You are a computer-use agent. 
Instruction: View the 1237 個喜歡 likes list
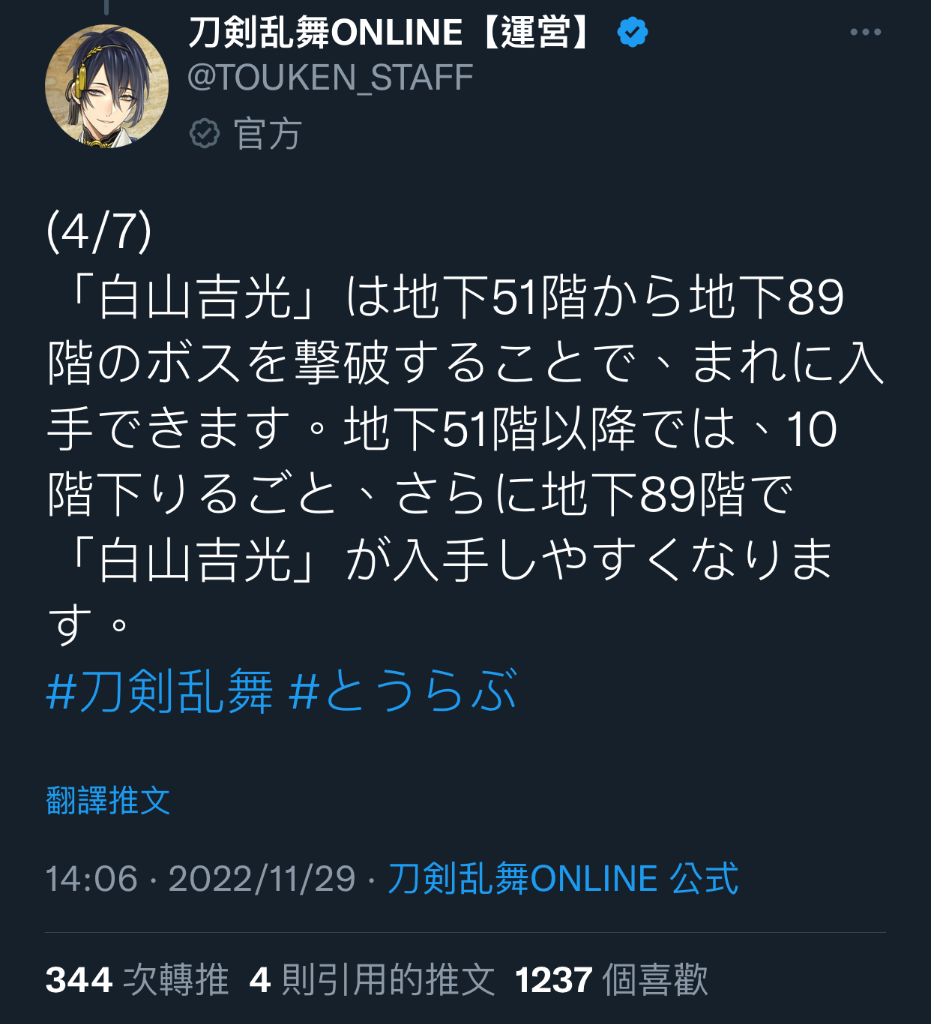click(612, 980)
